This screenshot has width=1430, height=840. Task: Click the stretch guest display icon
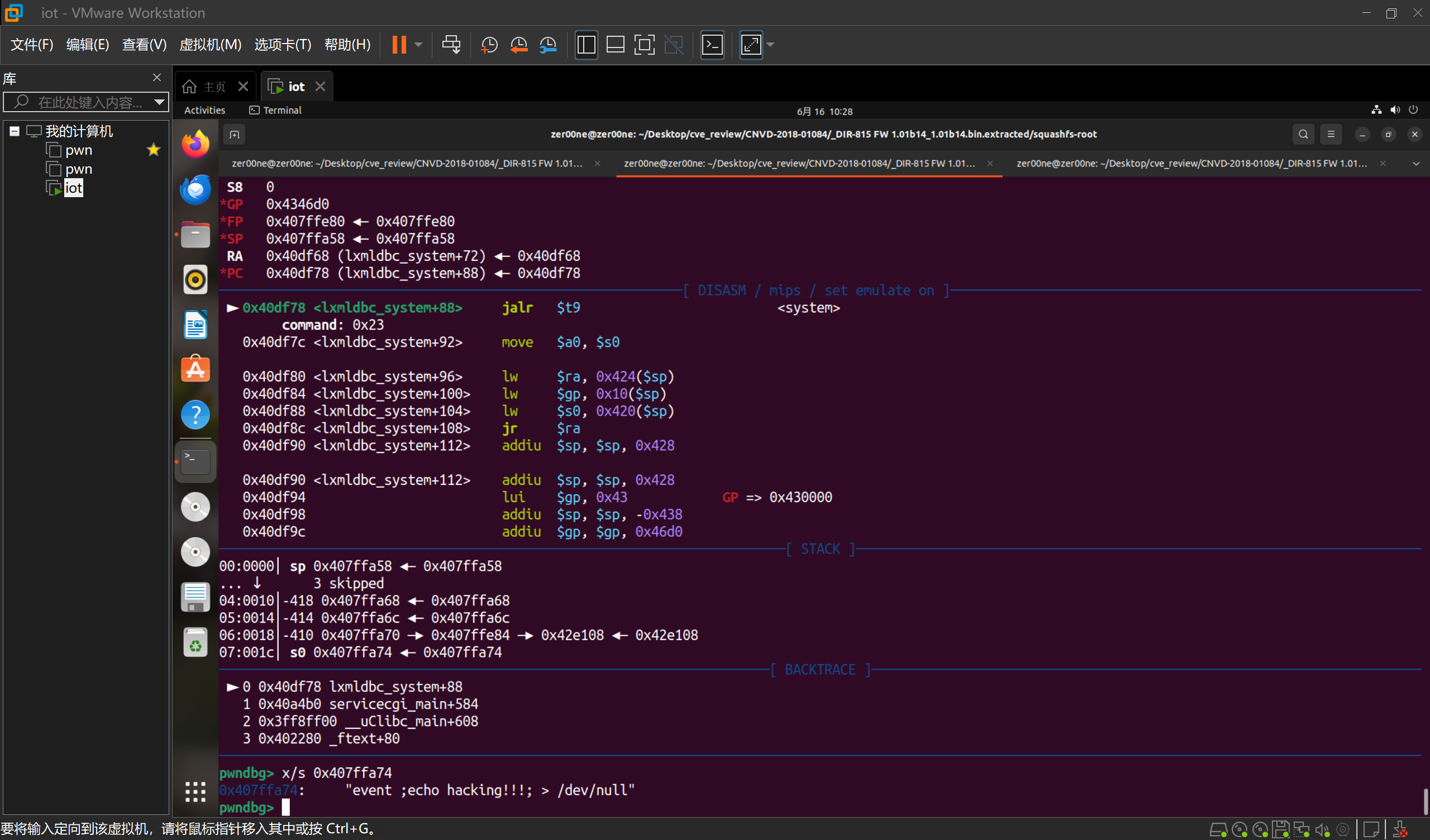click(751, 44)
